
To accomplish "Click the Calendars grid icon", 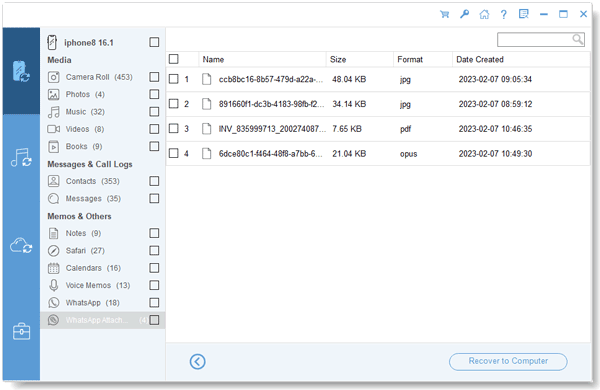I will click(54, 268).
